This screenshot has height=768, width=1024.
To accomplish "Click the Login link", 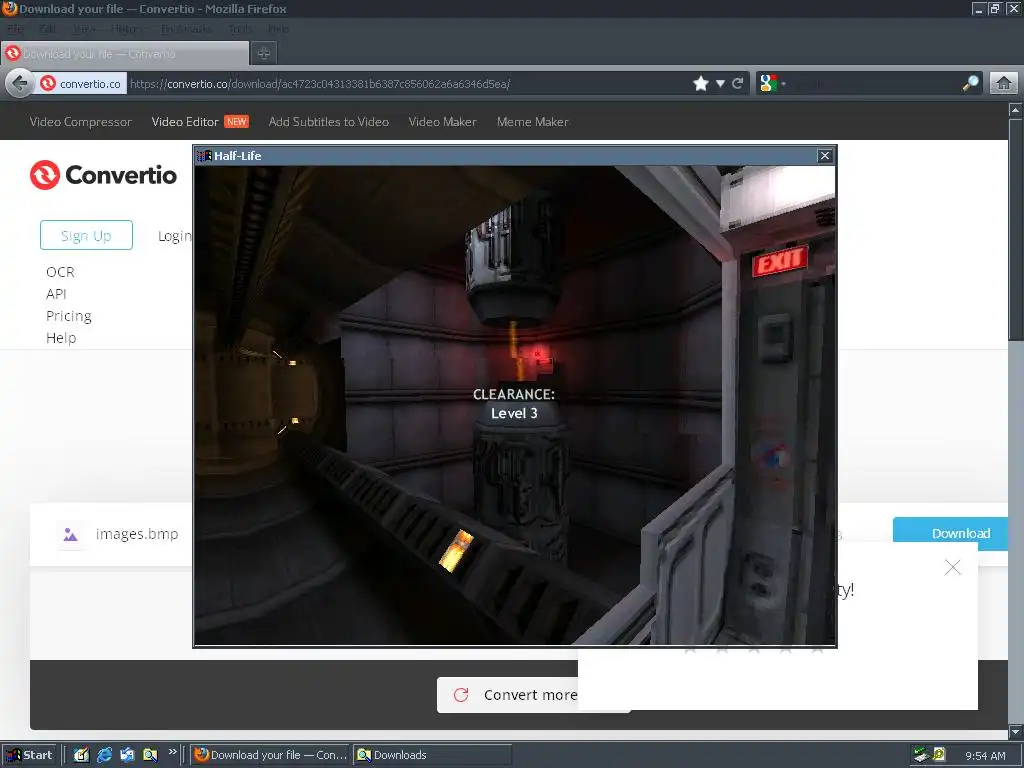I will coord(174,236).
